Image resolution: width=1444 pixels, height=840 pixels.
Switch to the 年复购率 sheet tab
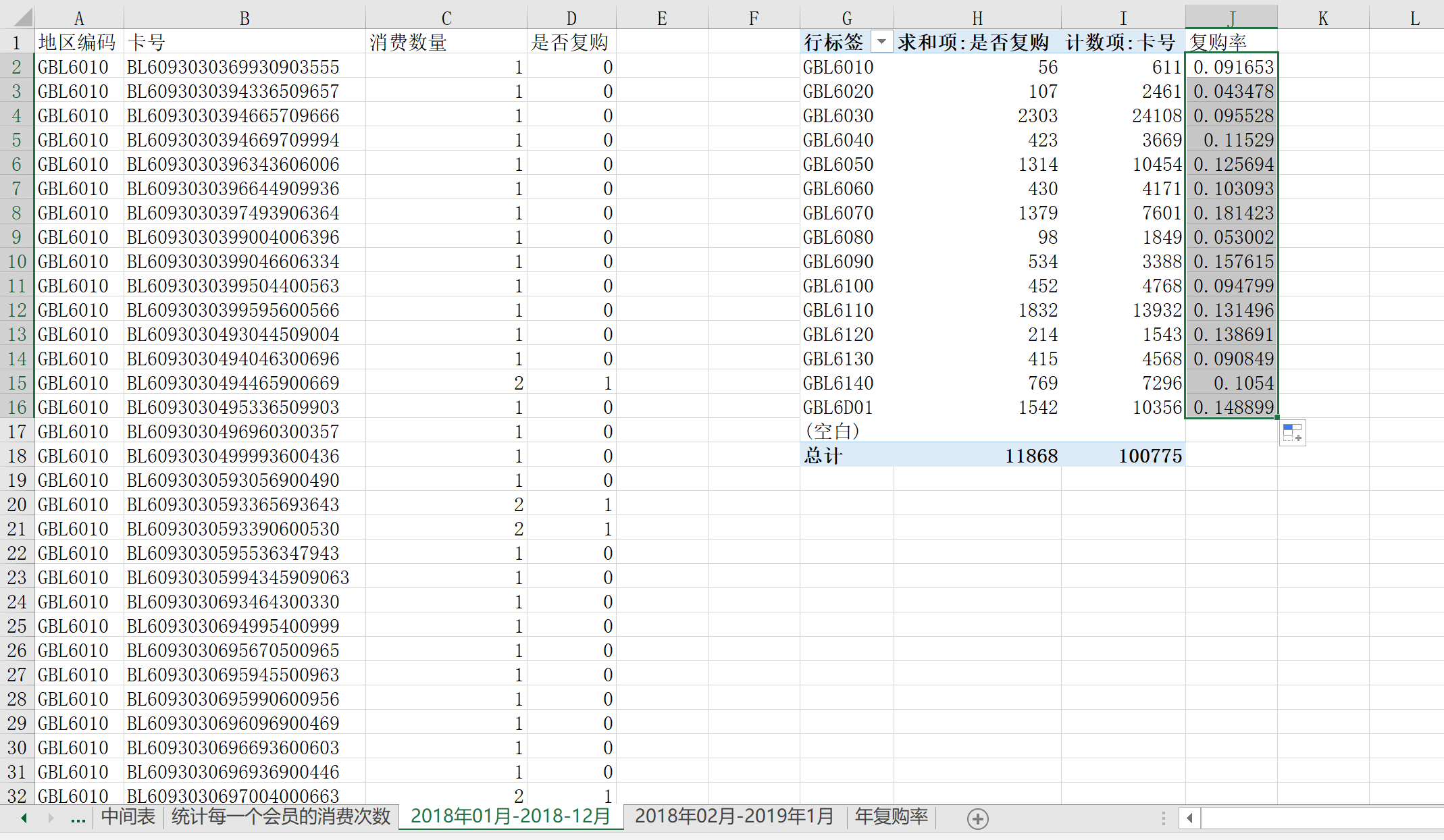click(891, 816)
